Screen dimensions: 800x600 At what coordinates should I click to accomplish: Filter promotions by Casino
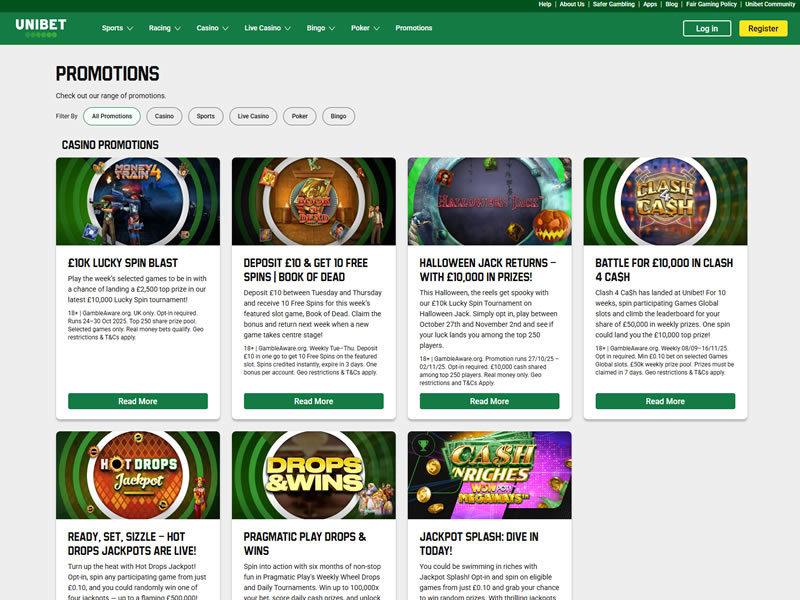(x=164, y=116)
